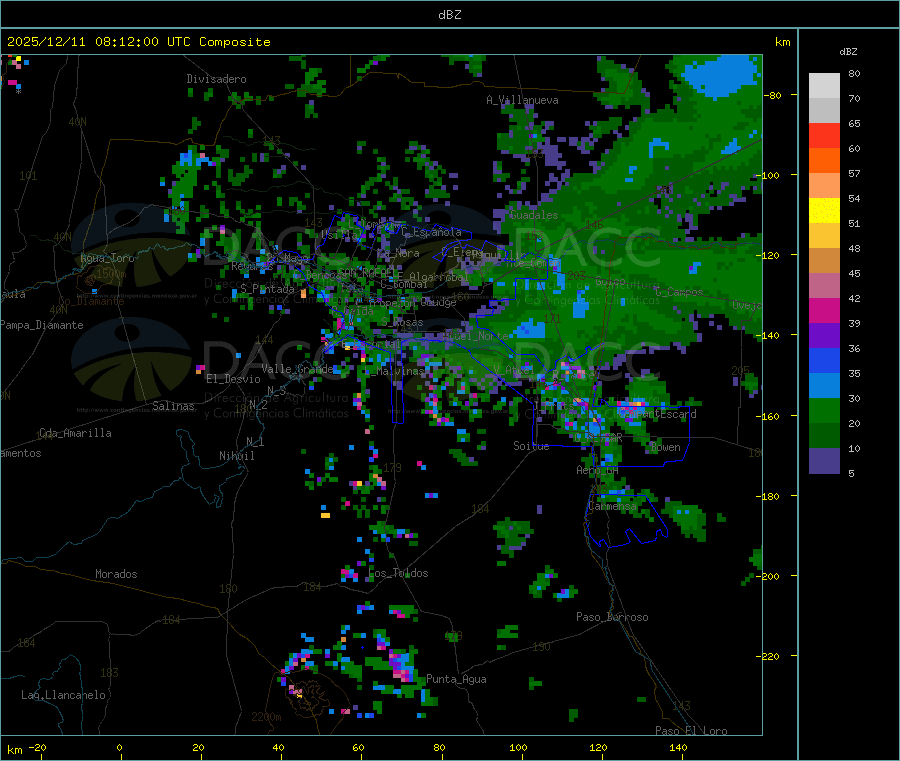Screen dimensions: 900x761
Task: Click the blue 30 dBZ echo in top-right corner
Action: (x=721, y=75)
